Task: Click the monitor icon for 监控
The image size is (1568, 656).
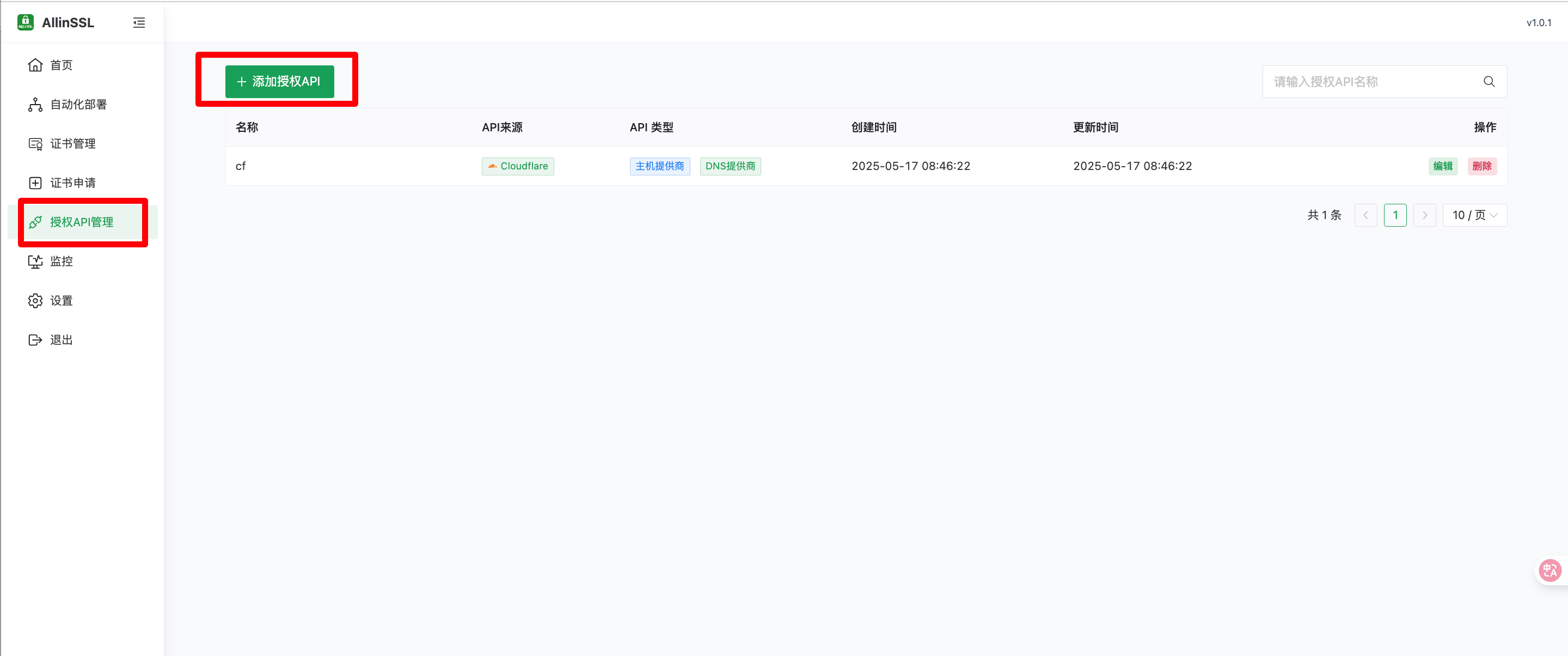Action: 35,262
